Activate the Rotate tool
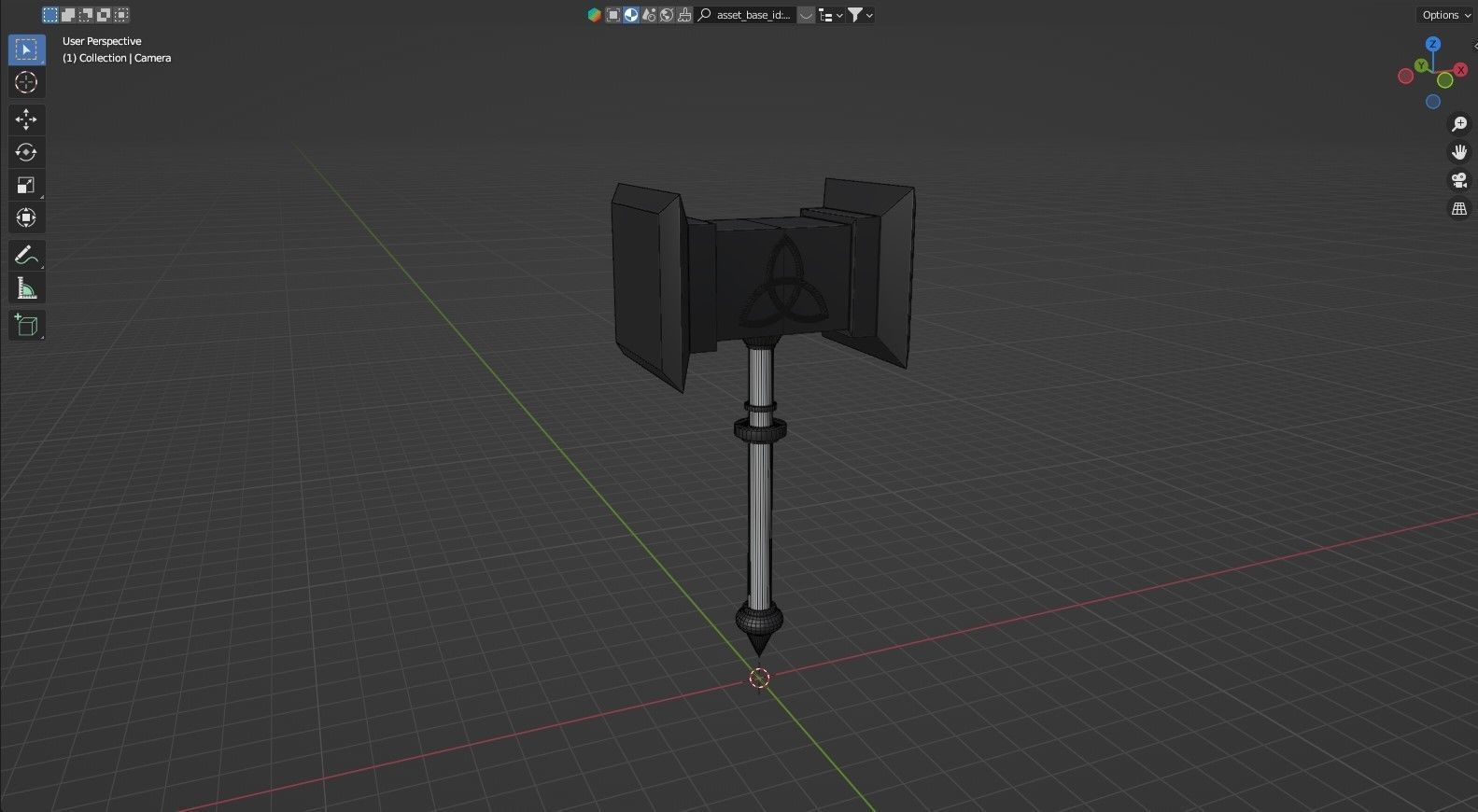Image resolution: width=1478 pixels, height=812 pixels. [26, 151]
